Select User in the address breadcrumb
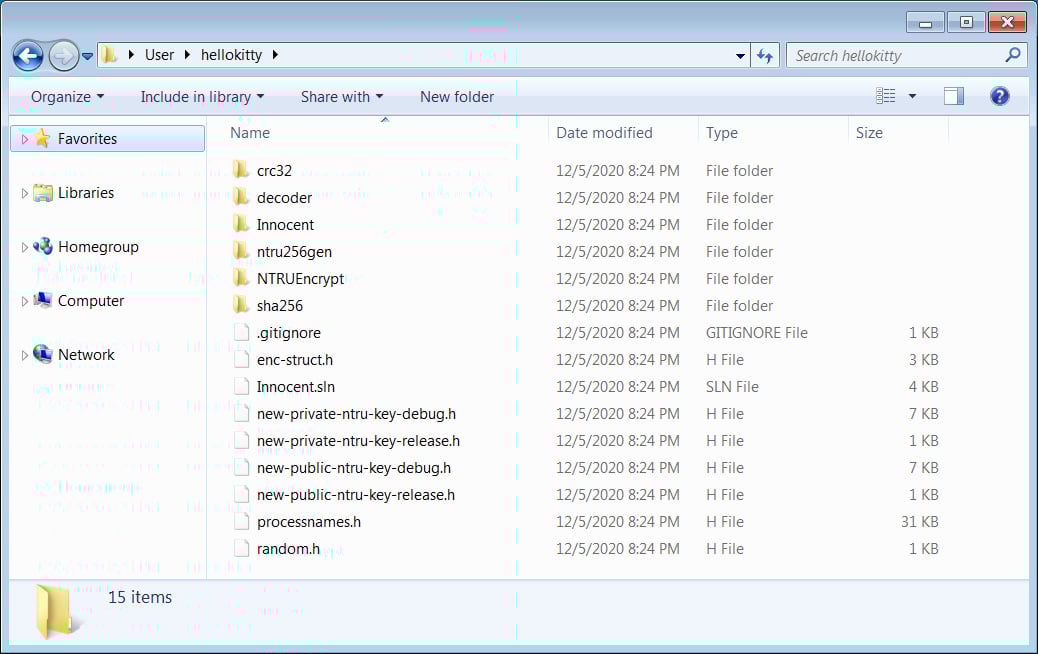The image size is (1038, 654). click(160, 55)
